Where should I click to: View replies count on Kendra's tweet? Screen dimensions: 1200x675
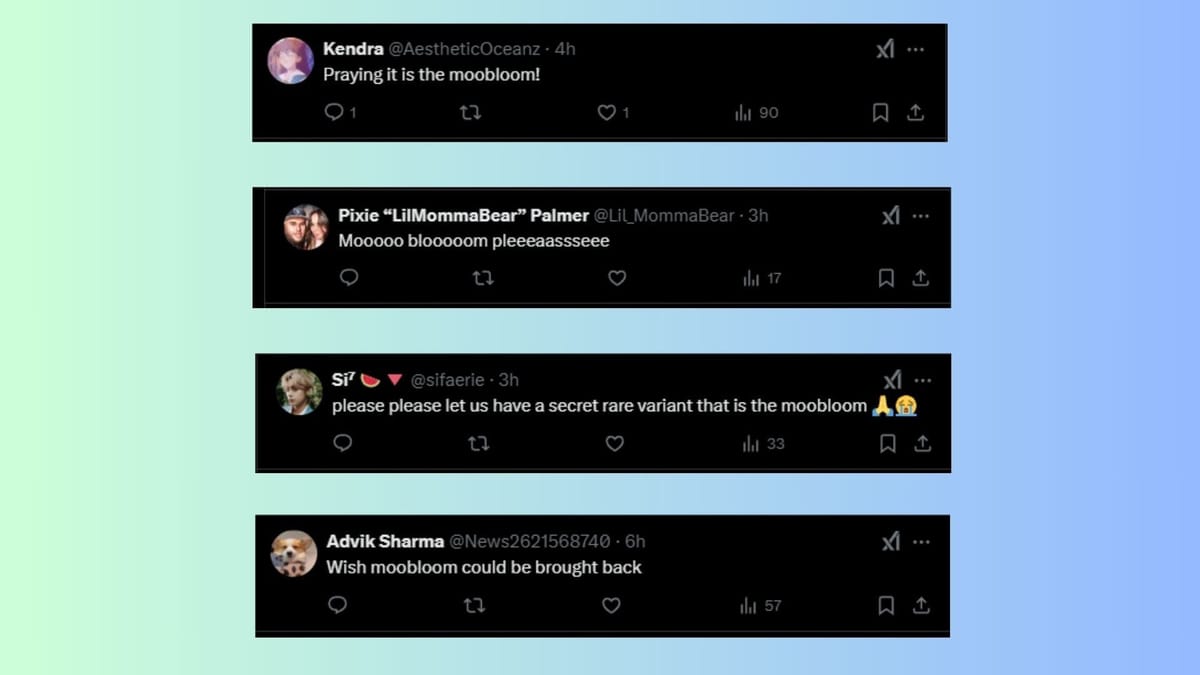click(340, 113)
